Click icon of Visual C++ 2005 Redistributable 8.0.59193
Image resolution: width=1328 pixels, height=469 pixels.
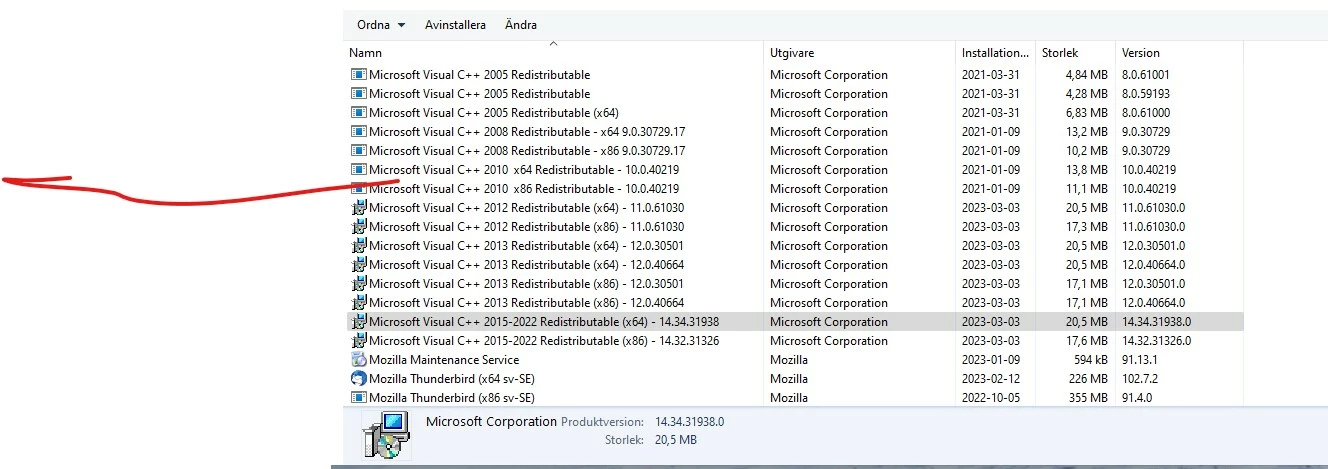click(x=359, y=94)
